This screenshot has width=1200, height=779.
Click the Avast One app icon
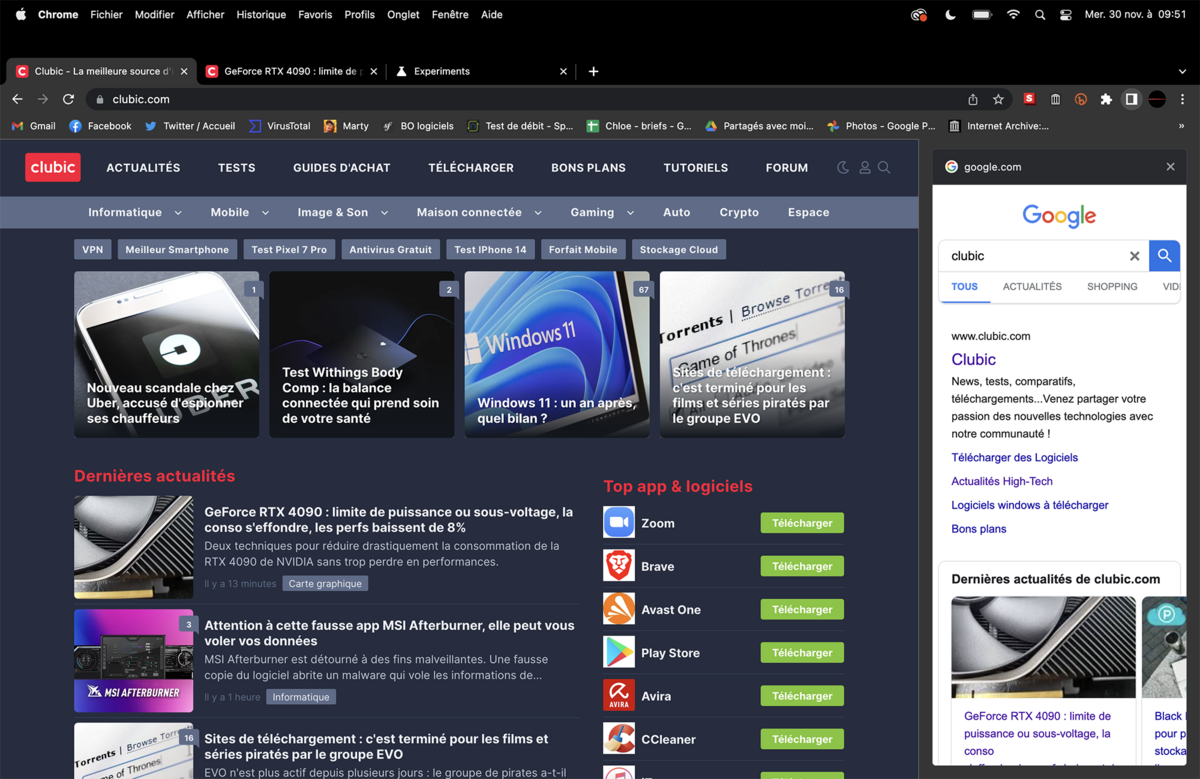[x=619, y=609]
